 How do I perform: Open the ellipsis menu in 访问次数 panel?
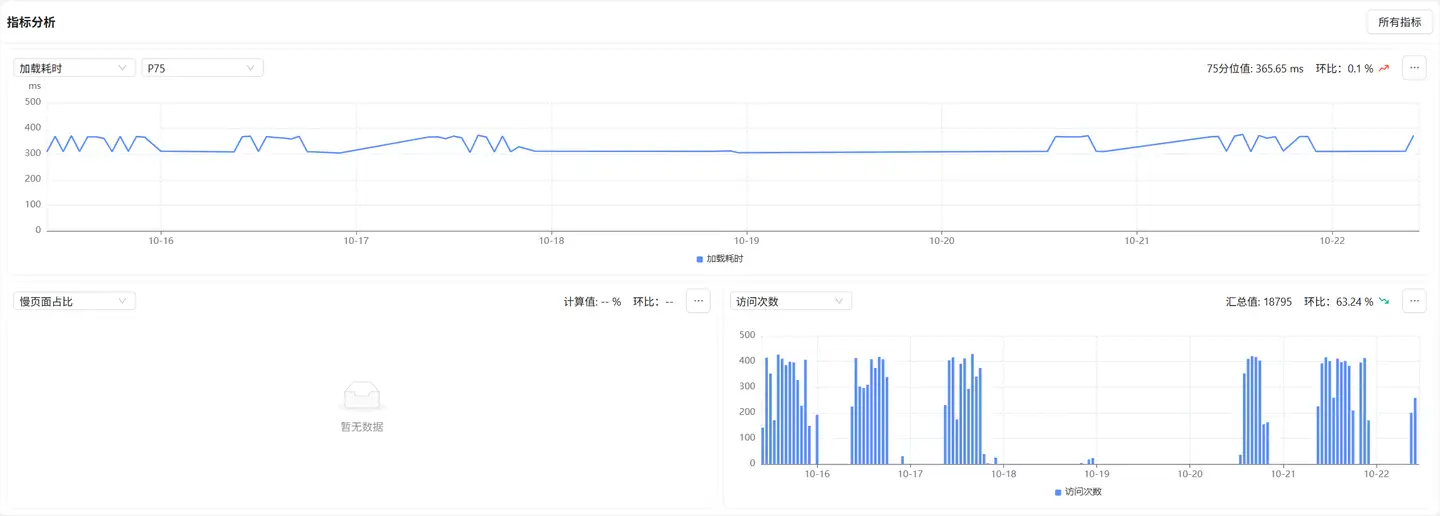click(1413, 301)
